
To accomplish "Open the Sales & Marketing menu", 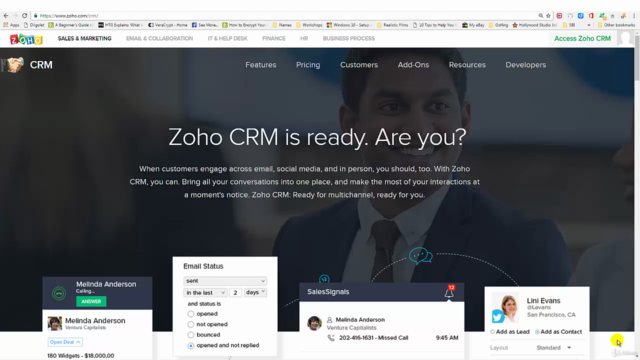I will 84,38.
